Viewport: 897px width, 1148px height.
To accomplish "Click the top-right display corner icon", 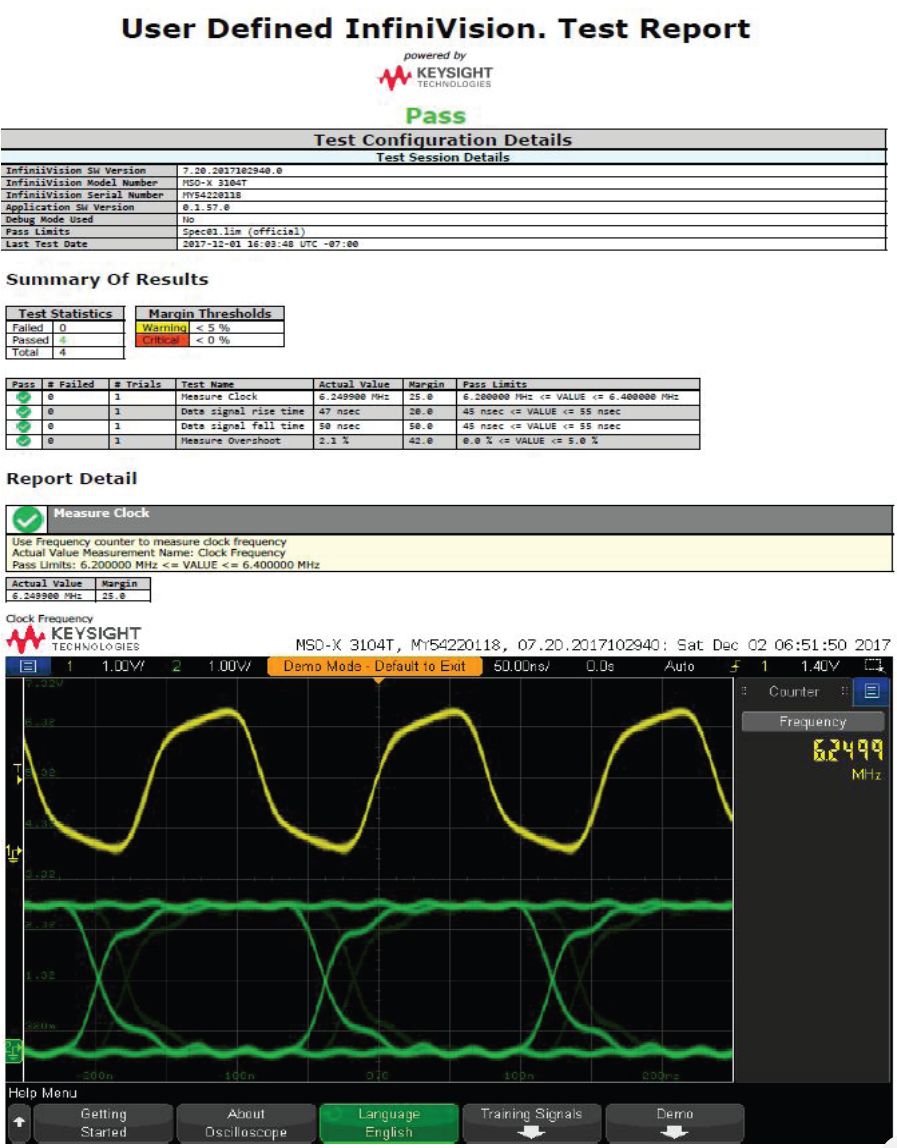I will click(x=875, y=667).
